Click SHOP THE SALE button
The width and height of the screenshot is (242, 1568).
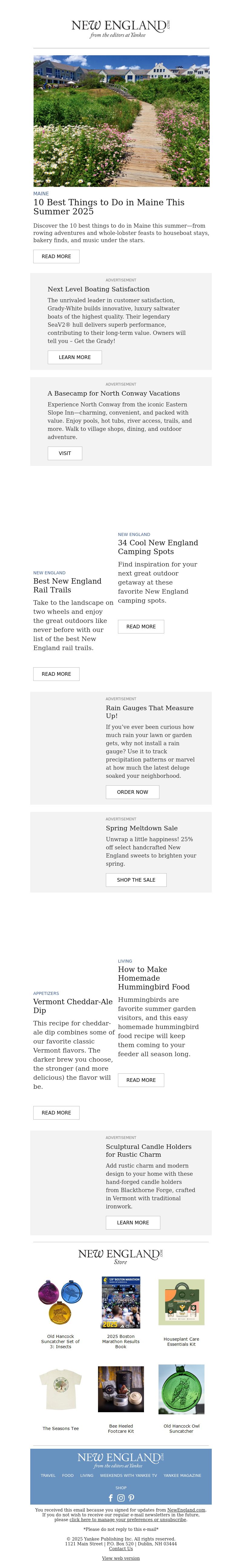(136, 880)
